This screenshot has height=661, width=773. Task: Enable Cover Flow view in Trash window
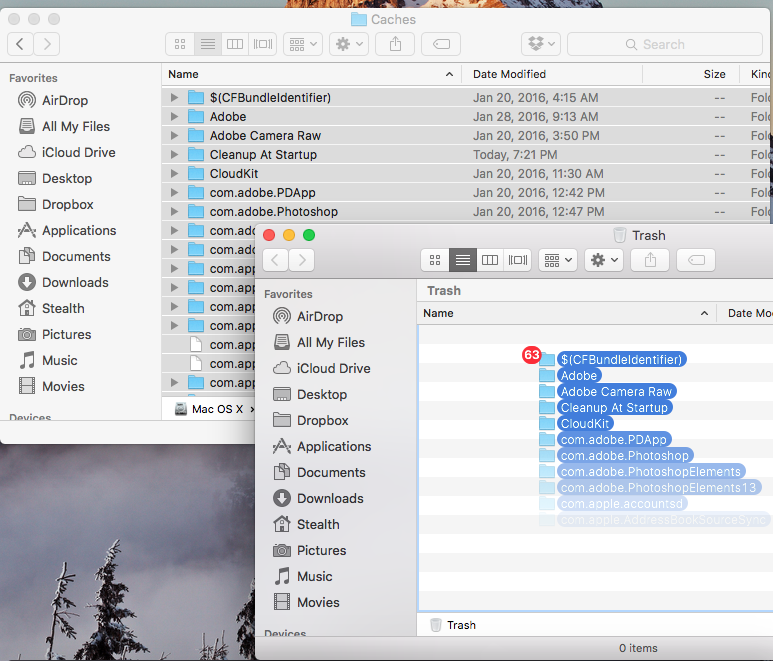(518, 260)
